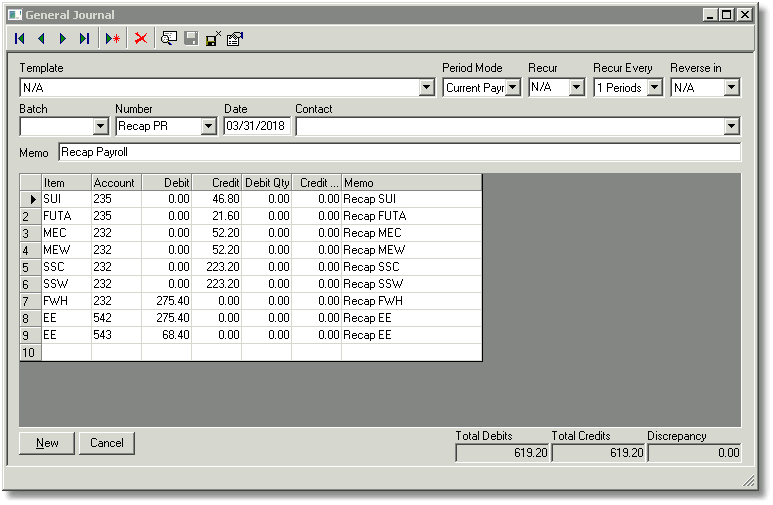Click the Cancel button

pyautogui.click(x=106, y=443)
